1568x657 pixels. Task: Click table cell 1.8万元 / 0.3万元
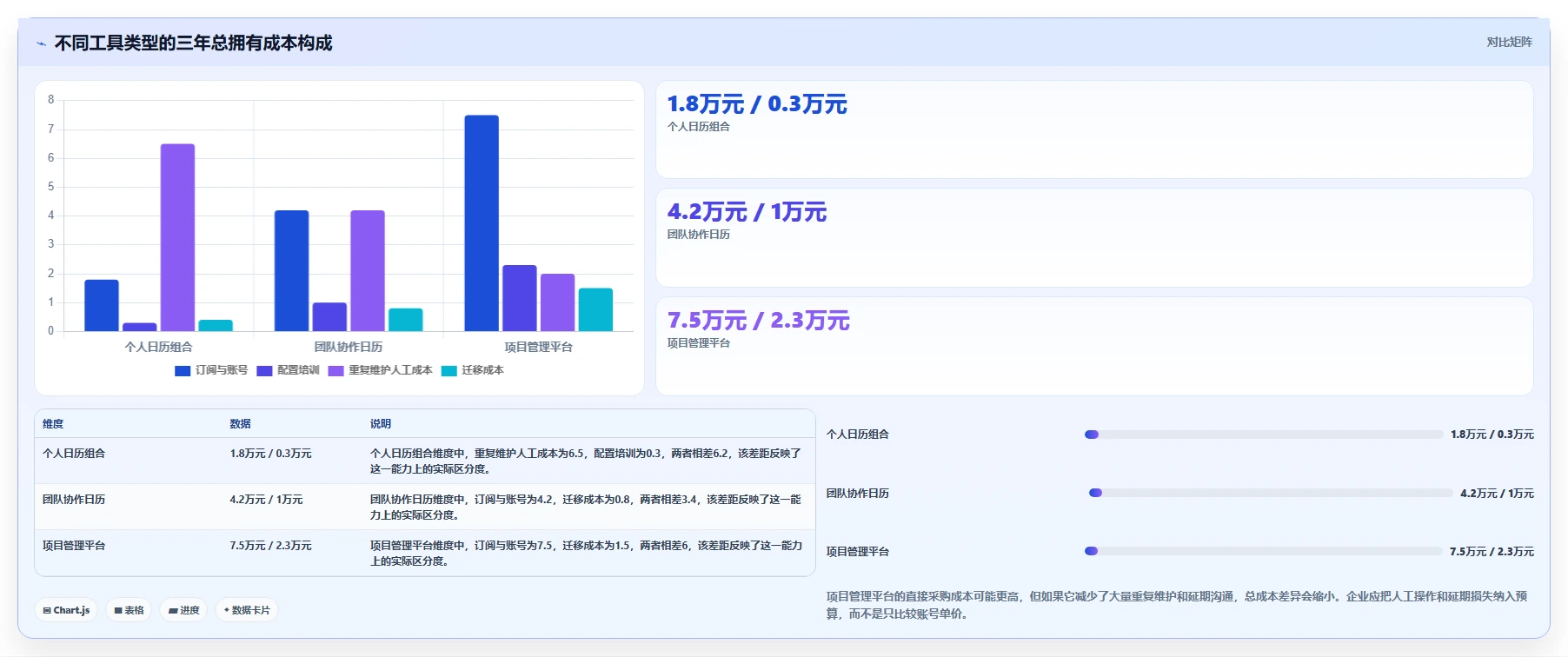pos(270,454)
